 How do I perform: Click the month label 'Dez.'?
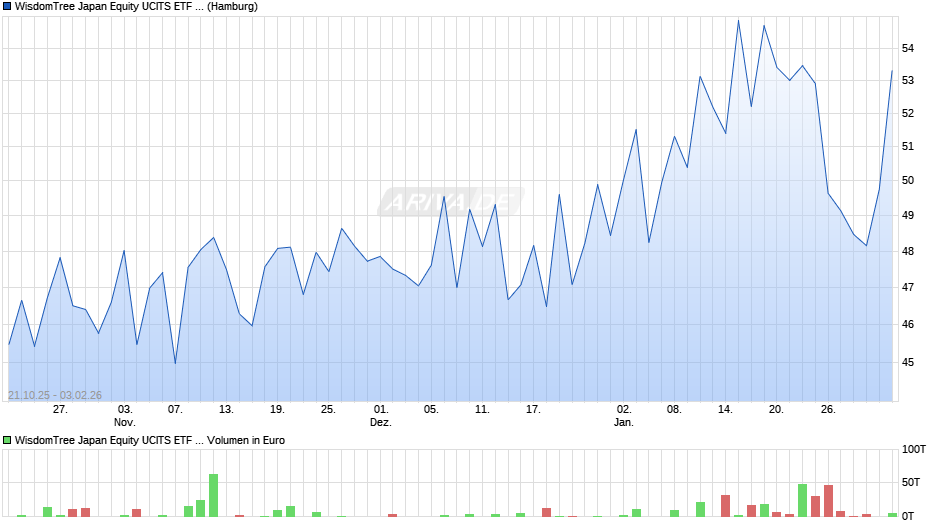point(381,422)
